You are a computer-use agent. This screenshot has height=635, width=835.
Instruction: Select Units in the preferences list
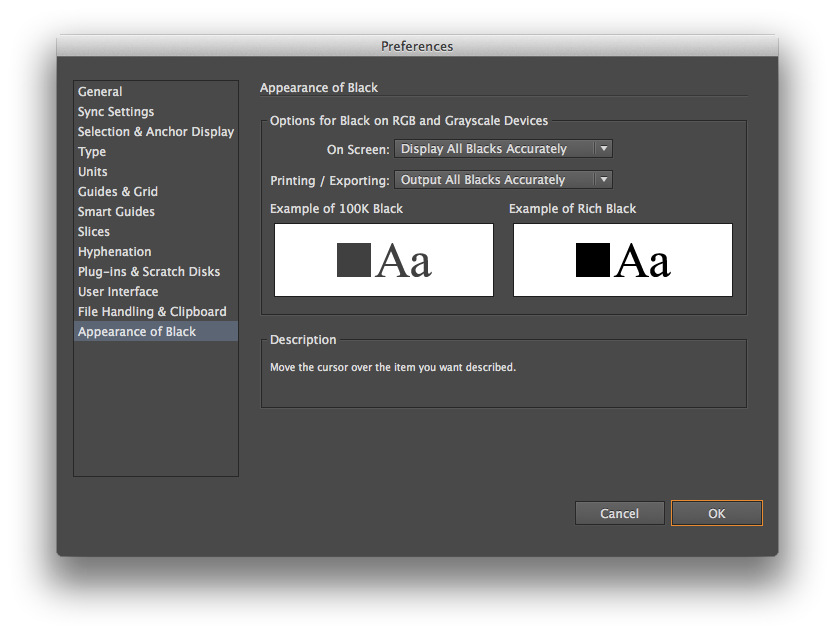(x=92, y=171)
